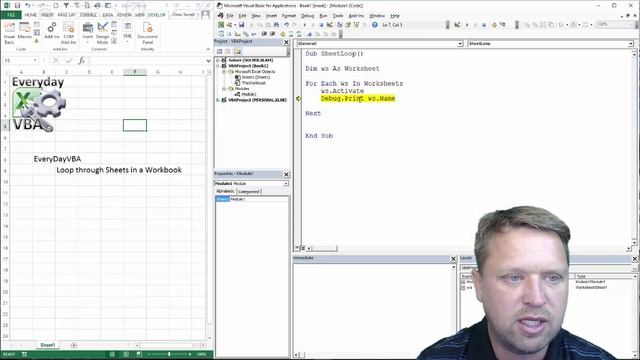640x360 pixels.
Task: Close the Immediate window panel
Action: point(453,259)
